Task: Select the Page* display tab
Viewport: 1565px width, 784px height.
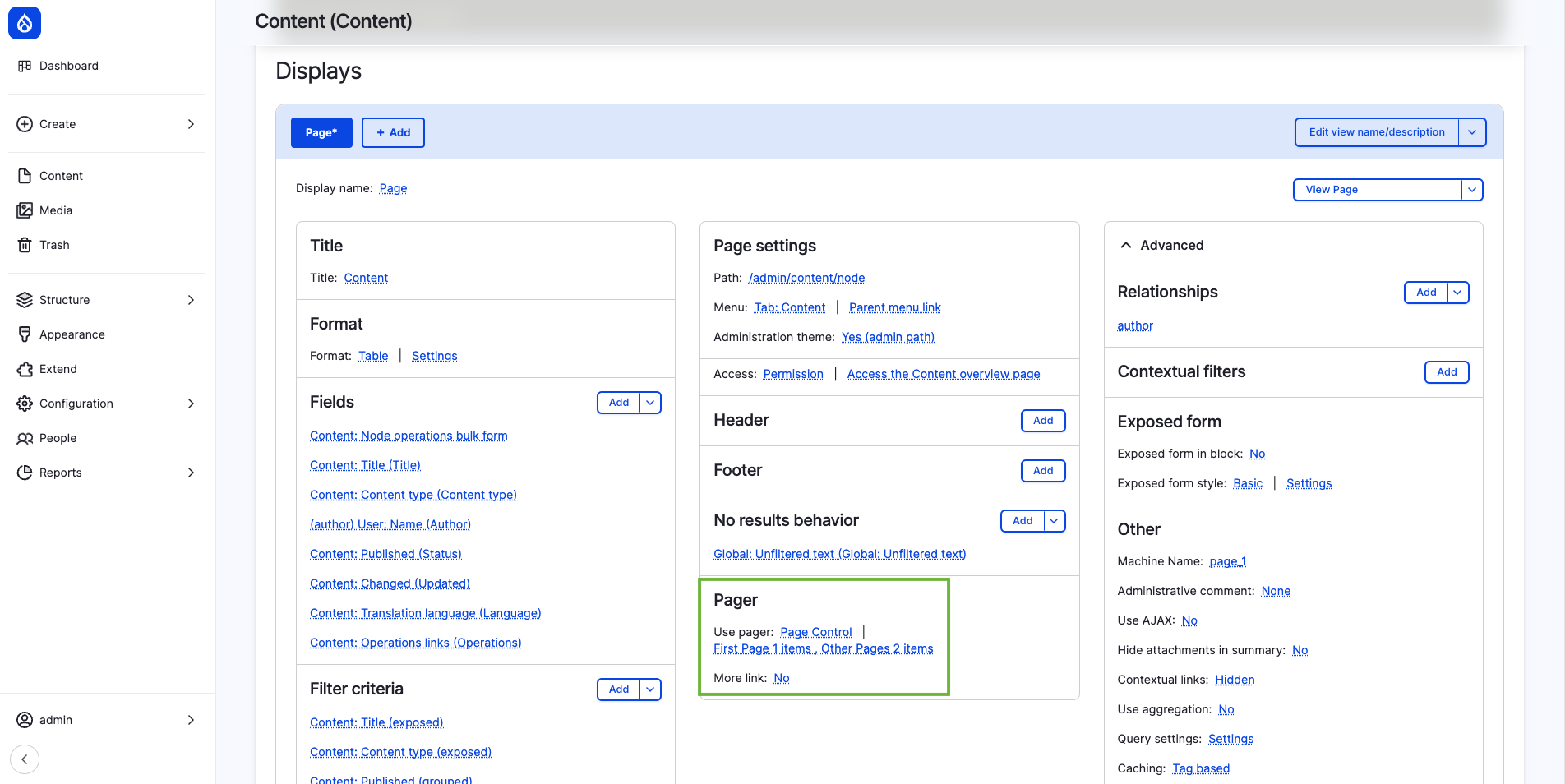Action: point(321,132)
